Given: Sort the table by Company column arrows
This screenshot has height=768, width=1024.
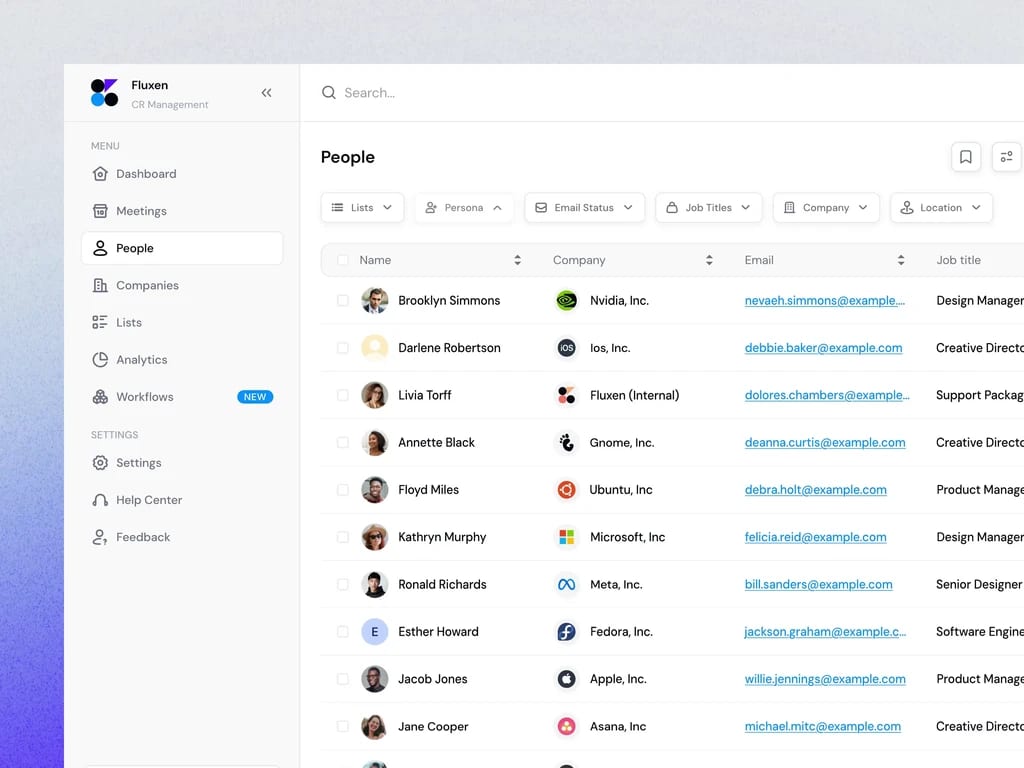Looking at the screenshot, I should pos(709,260).
